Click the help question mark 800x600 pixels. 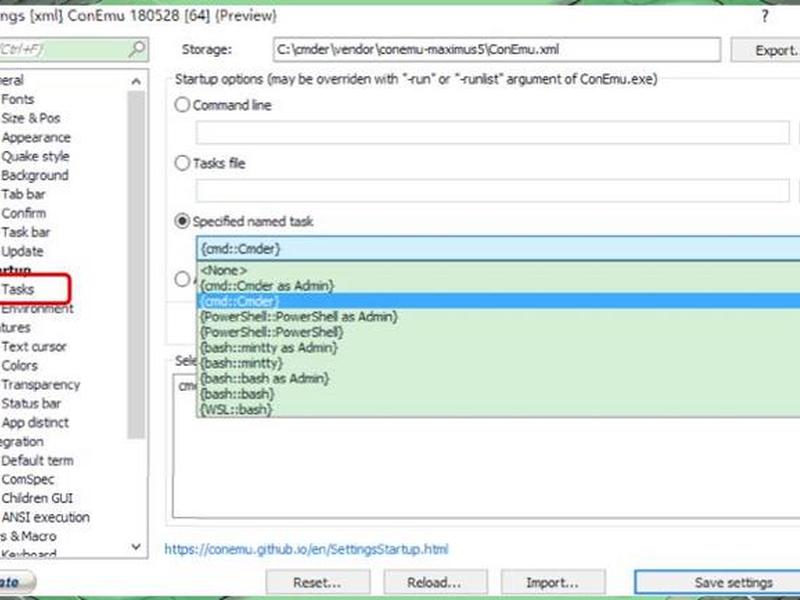(764, 16)
